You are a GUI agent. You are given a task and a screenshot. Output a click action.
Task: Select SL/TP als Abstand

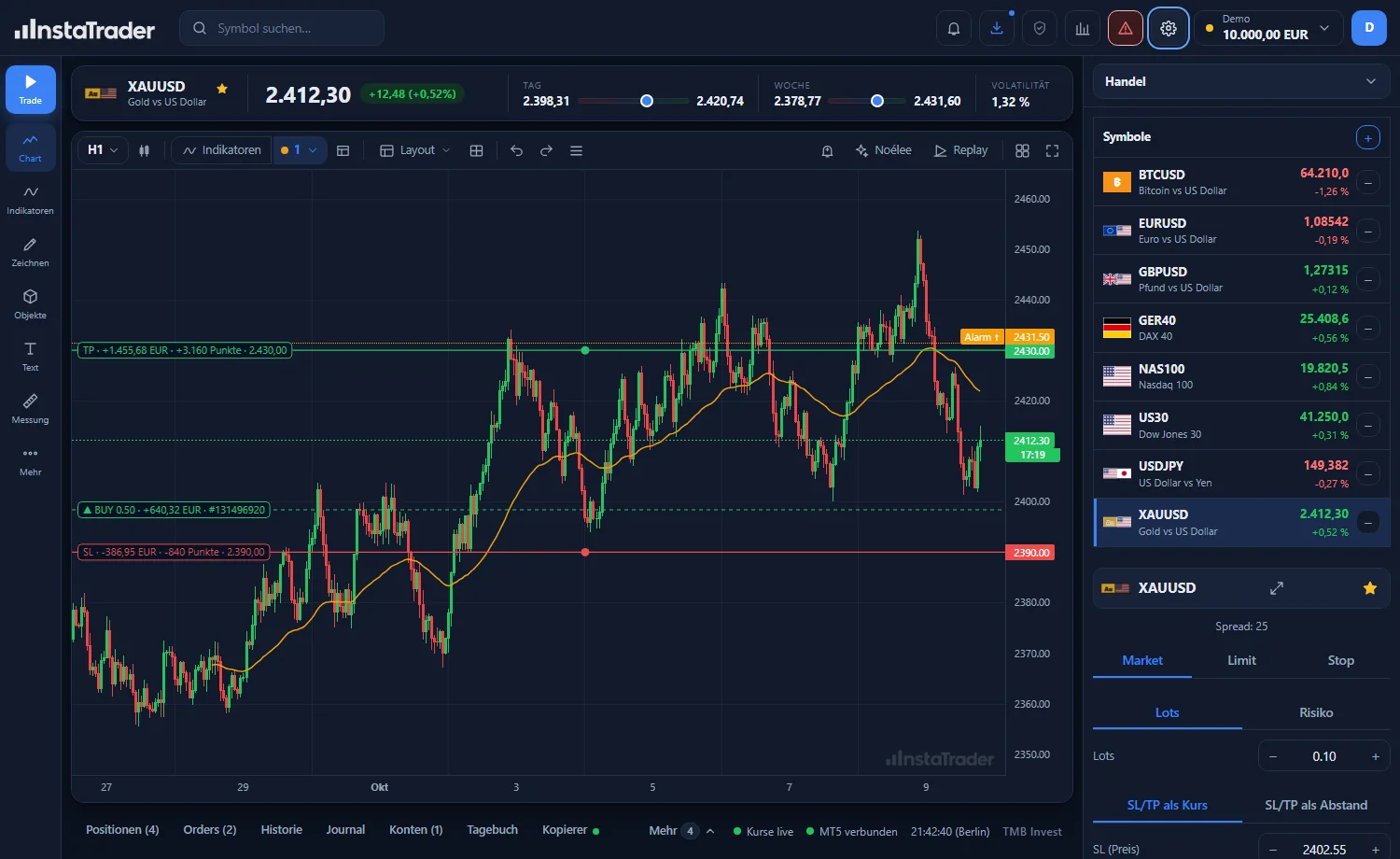coord(1316,805)
